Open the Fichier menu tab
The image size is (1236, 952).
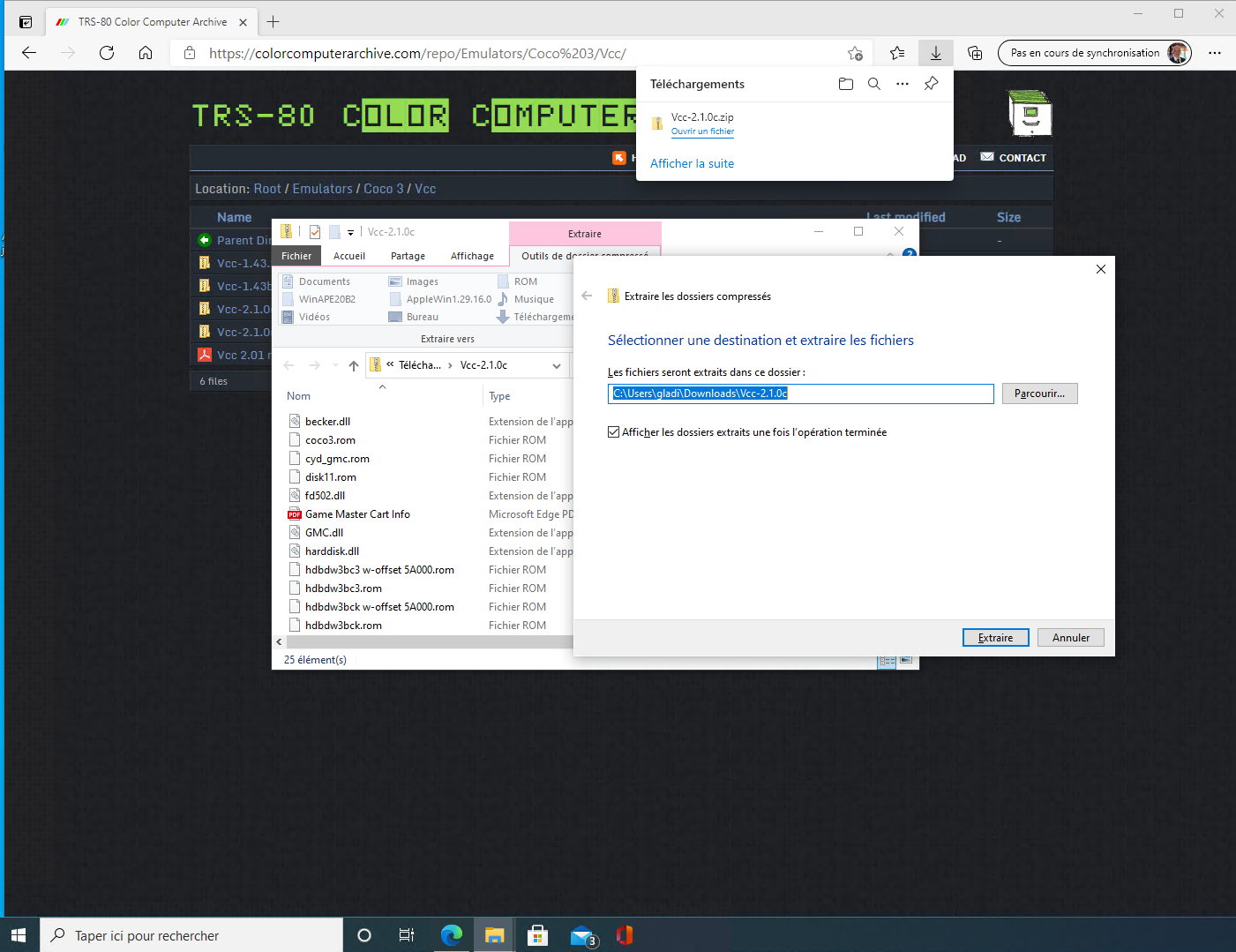(x=296, y=256)
